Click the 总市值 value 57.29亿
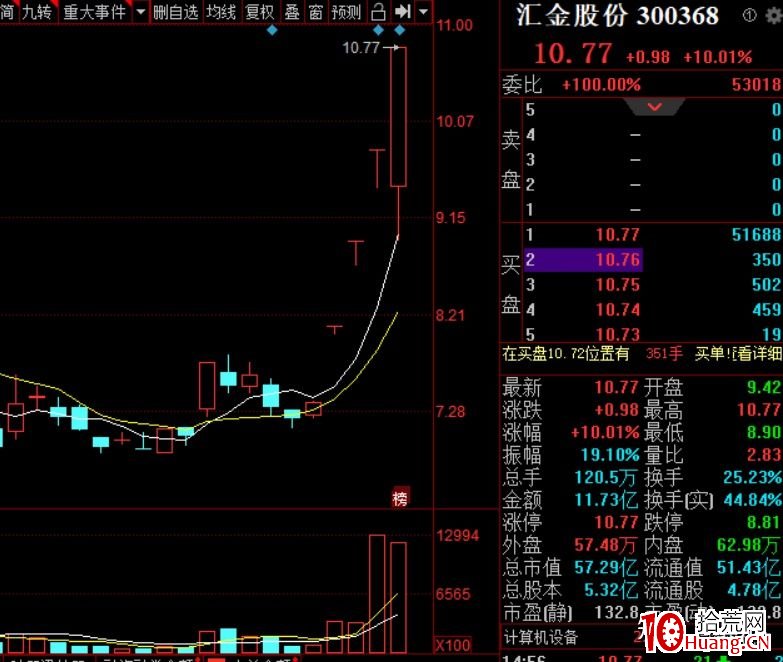 [606, 567]
